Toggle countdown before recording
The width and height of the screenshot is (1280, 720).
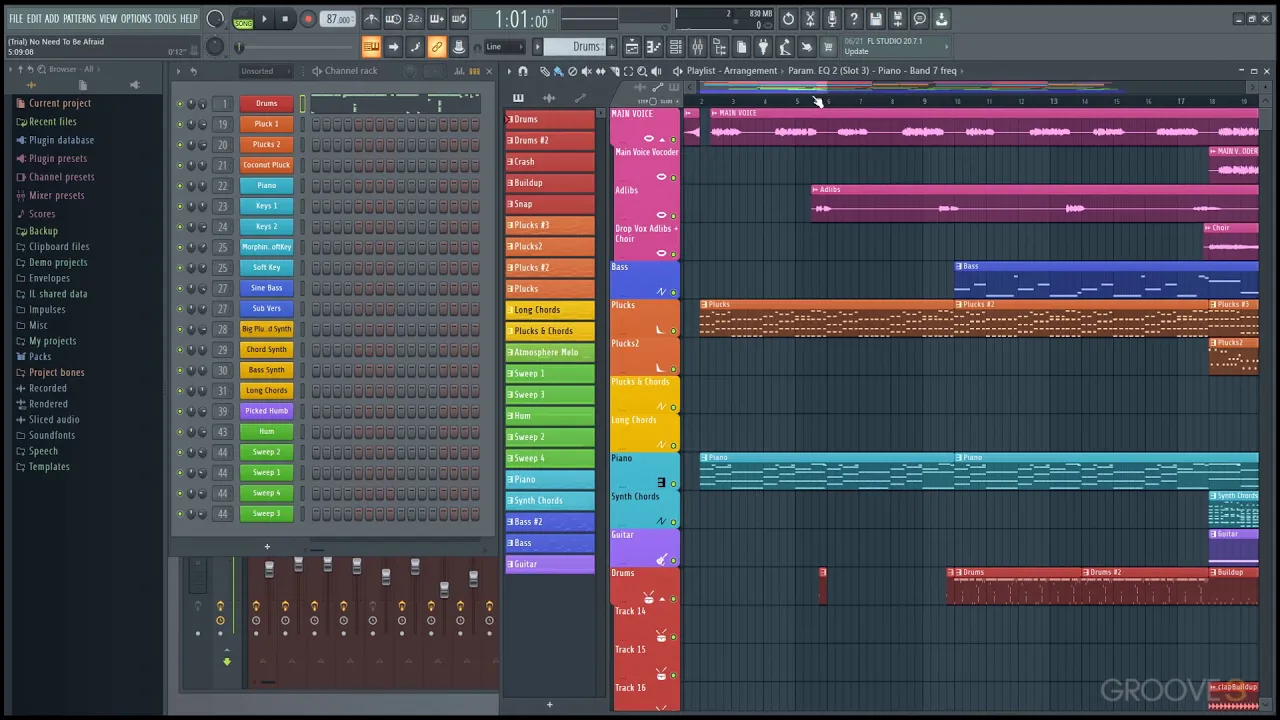pos(415,19)
